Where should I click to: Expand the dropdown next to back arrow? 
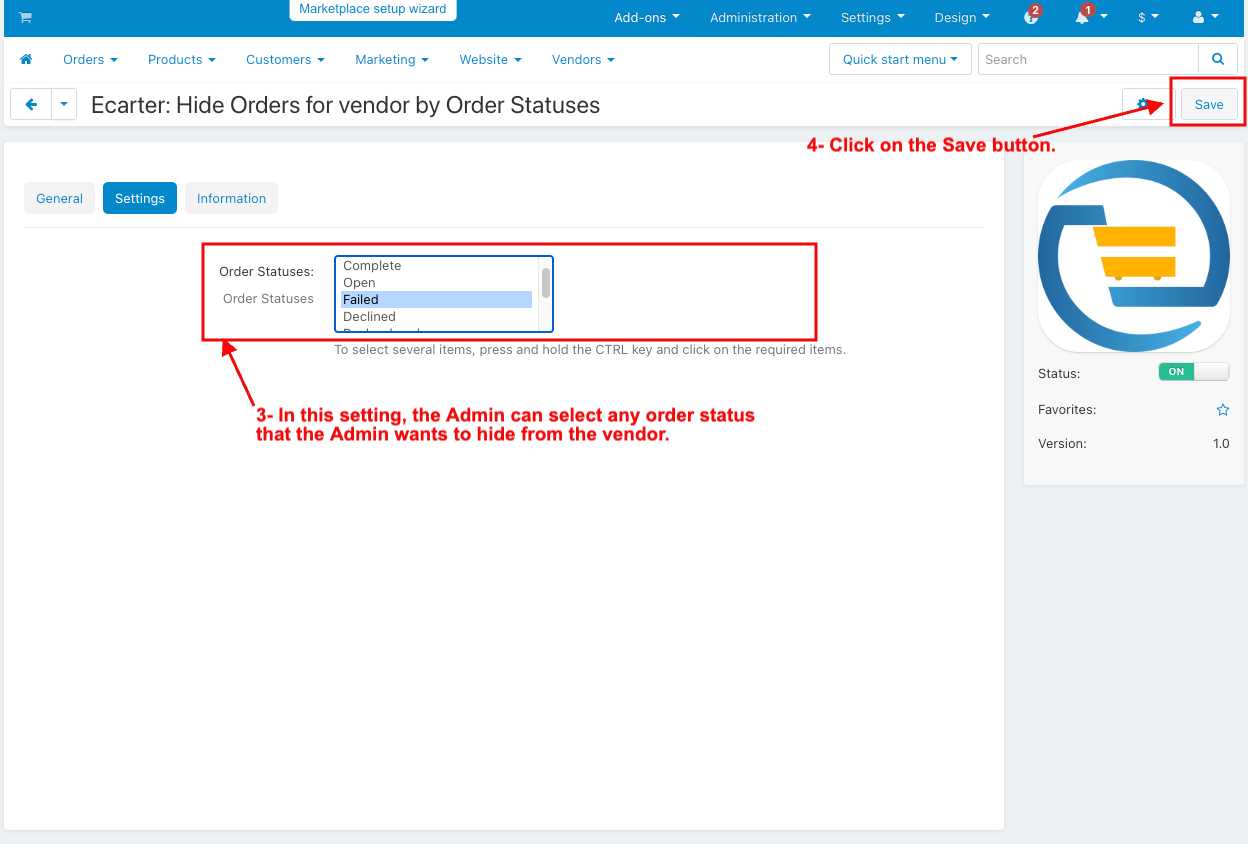(x=64, y=104)
